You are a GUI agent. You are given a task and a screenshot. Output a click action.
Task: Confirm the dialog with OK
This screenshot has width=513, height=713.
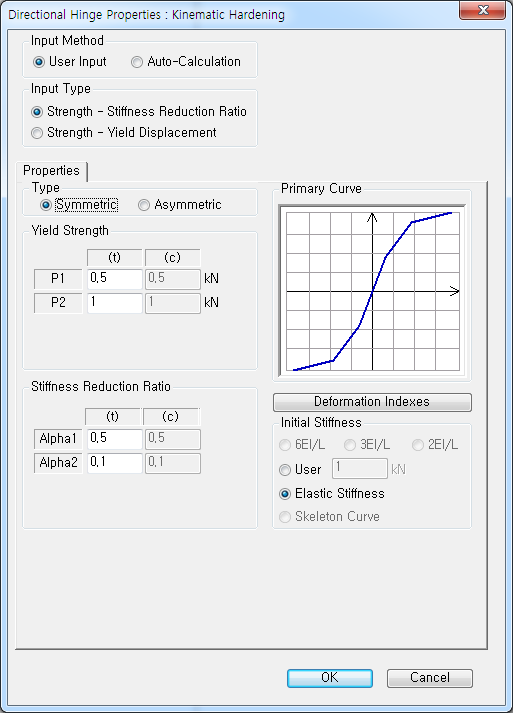tap(330, 678)
